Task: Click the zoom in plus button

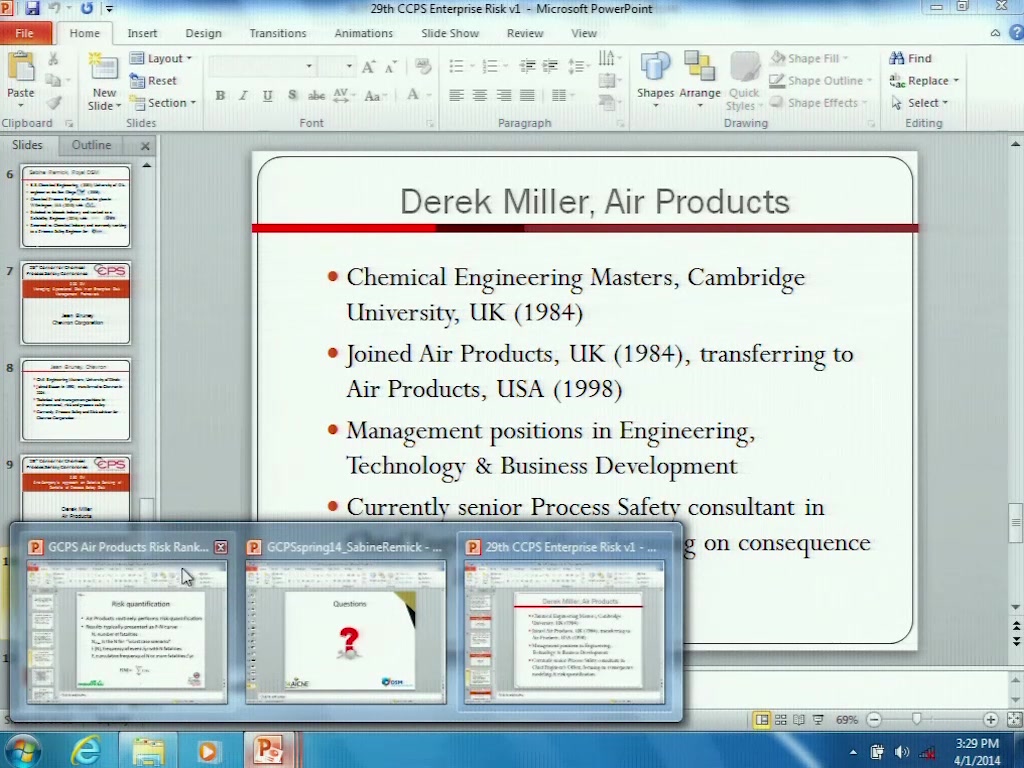Action: (x=990, y=720)
